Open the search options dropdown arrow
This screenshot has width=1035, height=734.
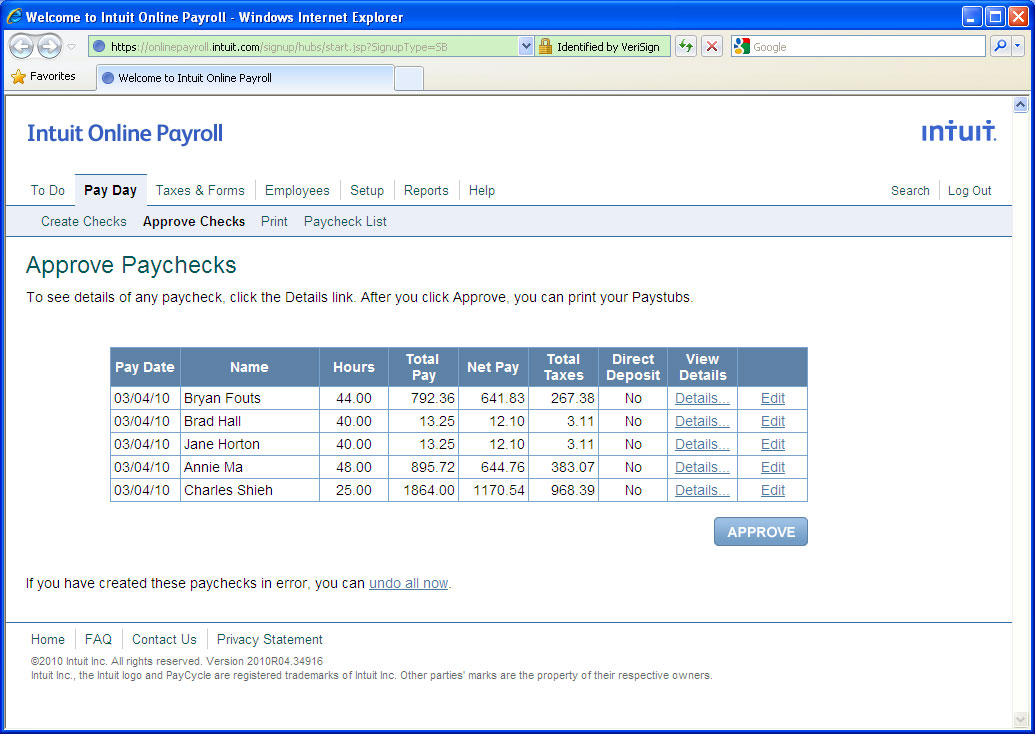coord(1018,46)
